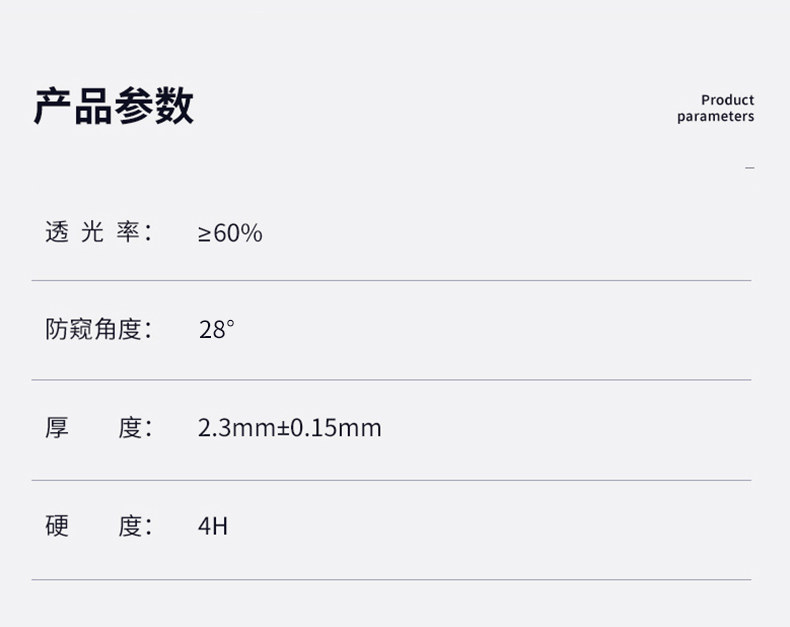Select the word Product in the top-right caption
This screenshot has width=790, height=627.
tap(727, 100)
